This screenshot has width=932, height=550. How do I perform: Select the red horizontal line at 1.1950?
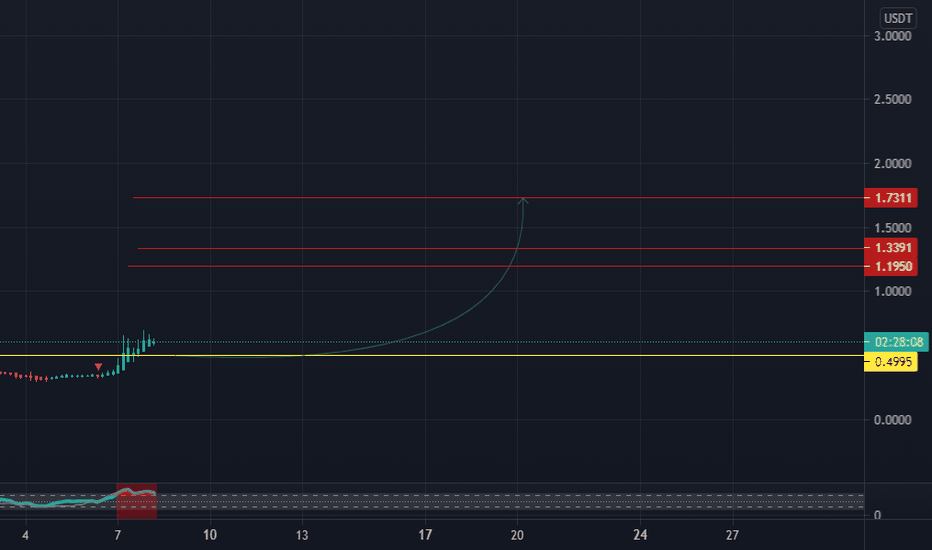pos(496,266)
